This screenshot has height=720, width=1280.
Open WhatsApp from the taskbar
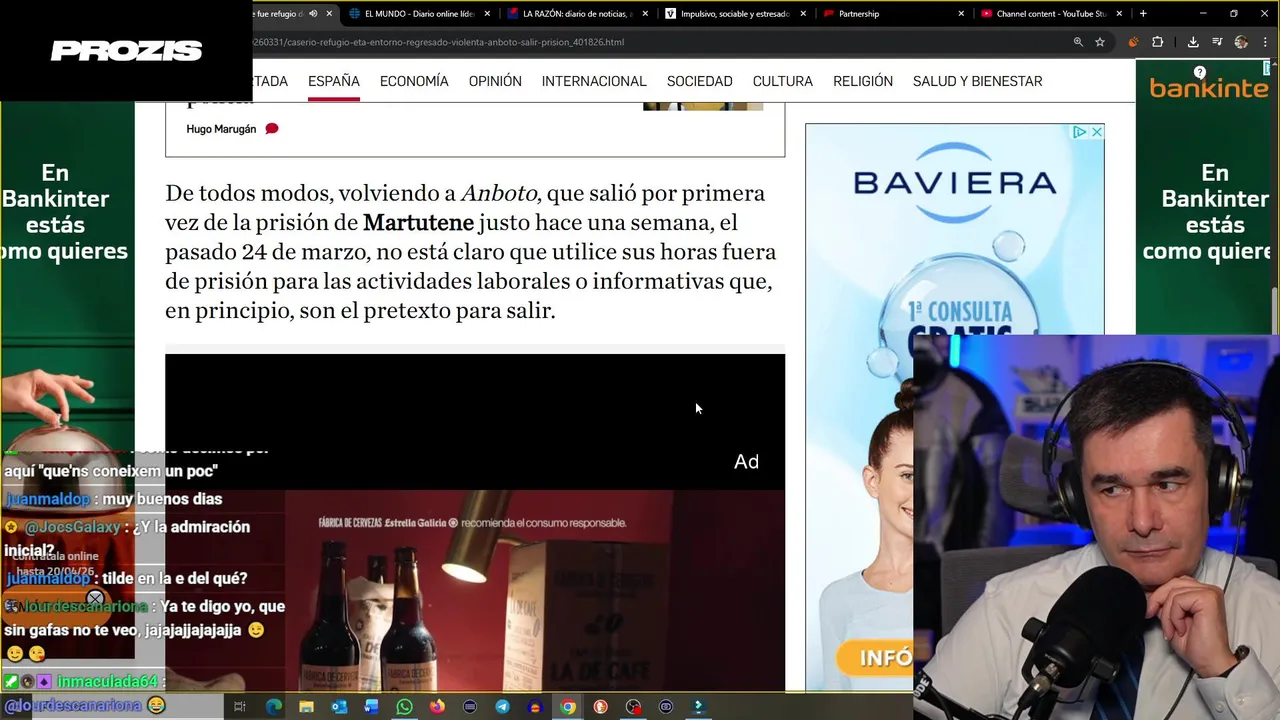pyautogui.click(x=404, y=707)
